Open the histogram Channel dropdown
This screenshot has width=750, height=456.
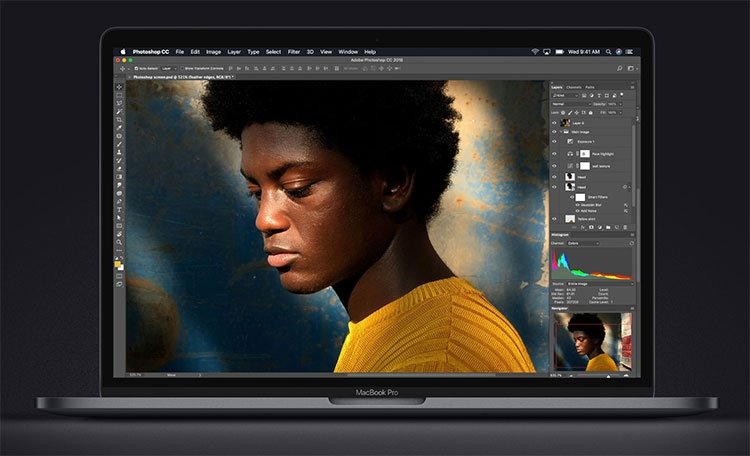pos(583,243)
